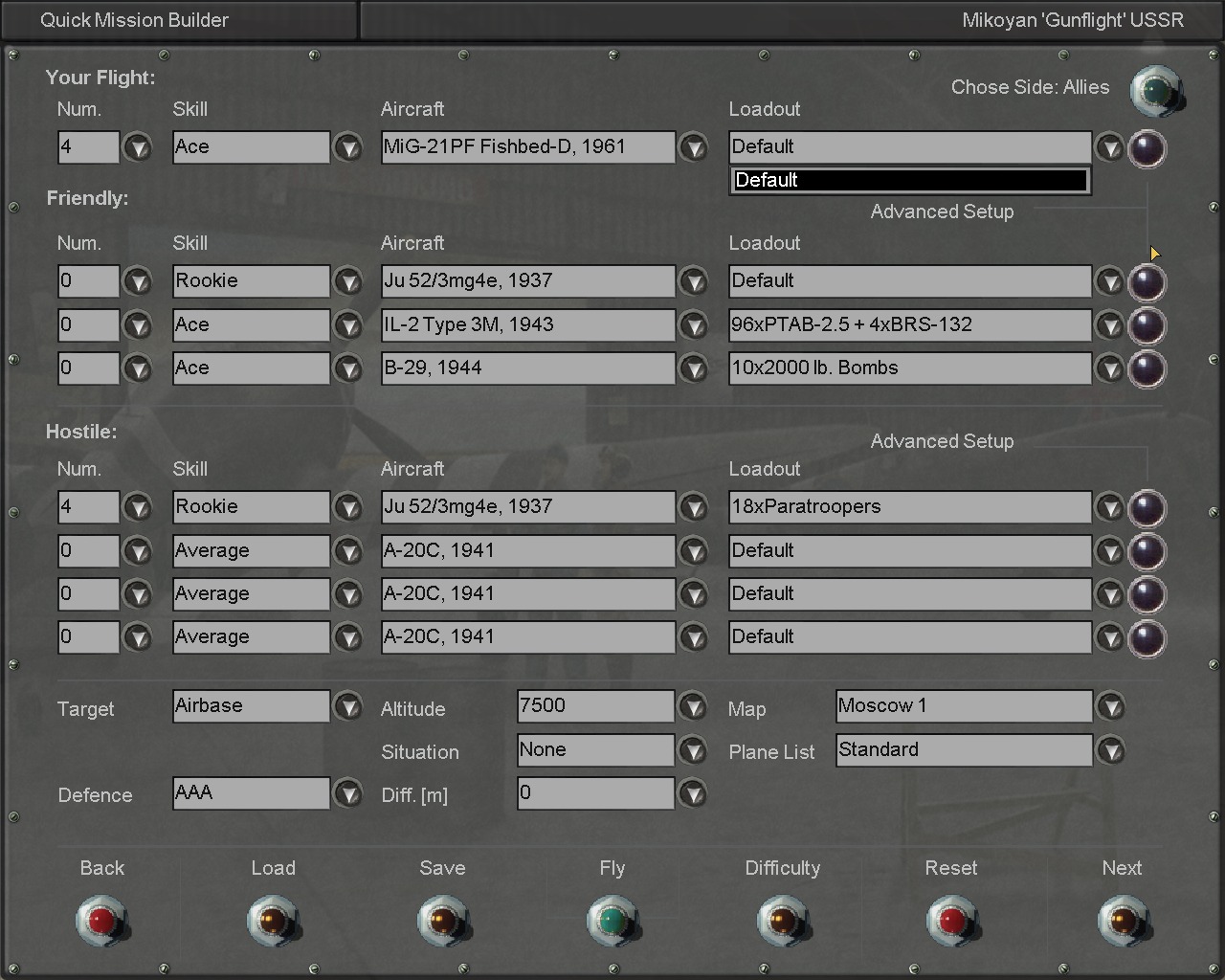Open Skill arrow on Friendly Rookie row
Screen dimensions: 1225x980
click(x=347, y=282)
